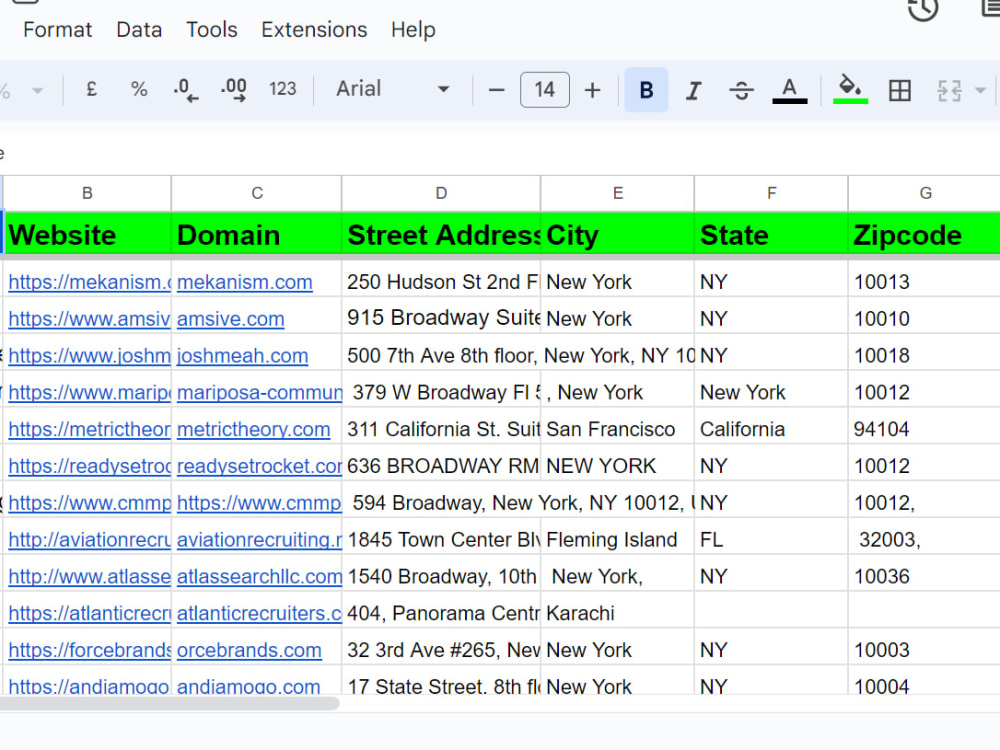Open the Help menu
This screenshot has height=750, width=1000.
[x=413, y=30]
